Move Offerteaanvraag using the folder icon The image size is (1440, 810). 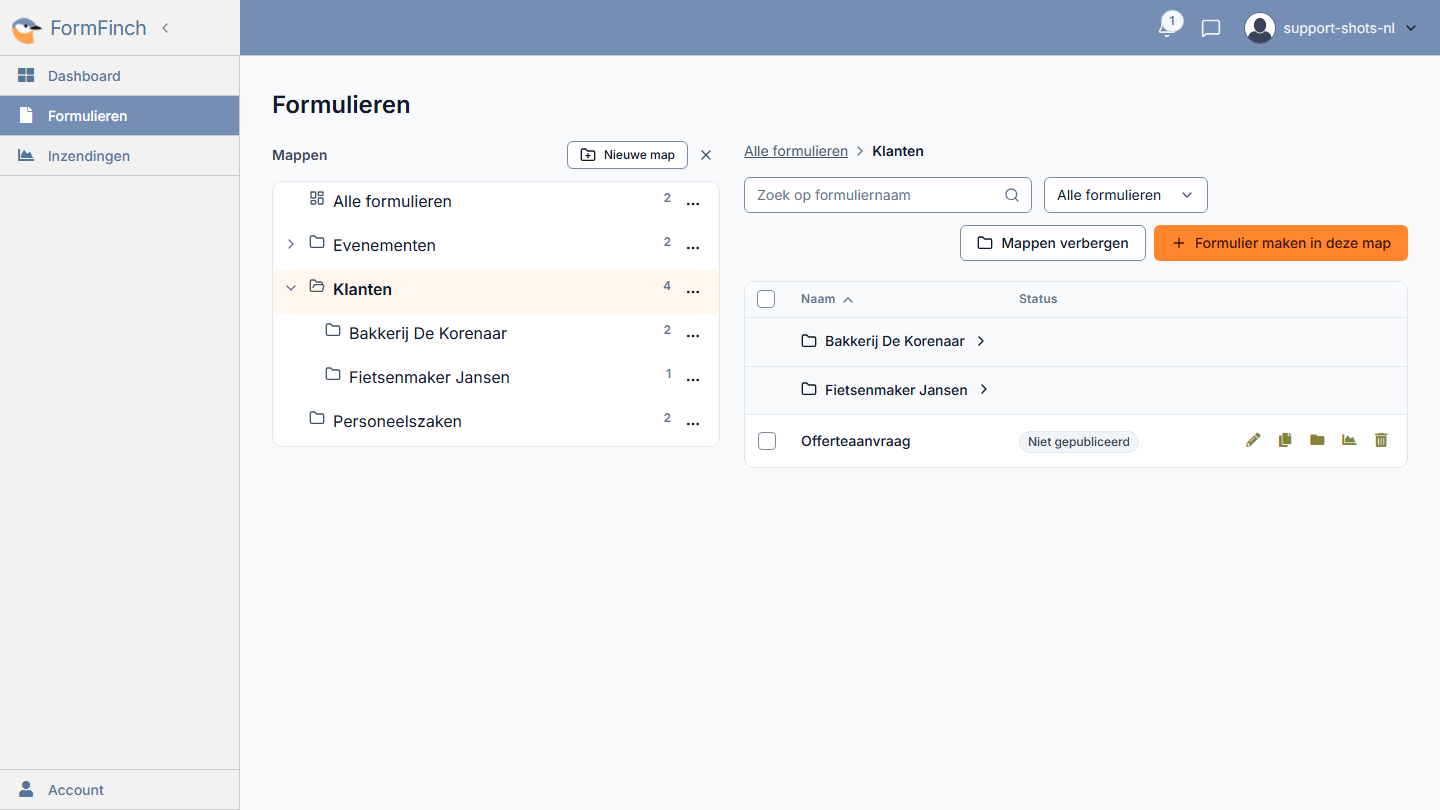point(1317,440)
